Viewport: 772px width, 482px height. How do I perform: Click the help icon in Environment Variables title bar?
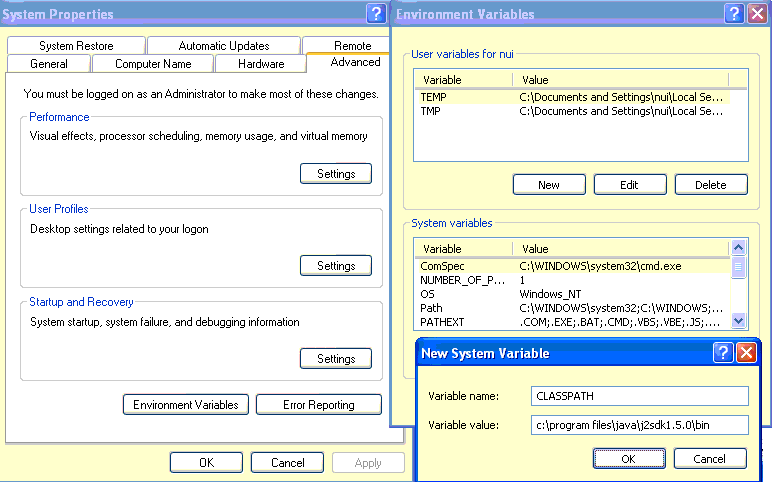[x=734, y=13]
